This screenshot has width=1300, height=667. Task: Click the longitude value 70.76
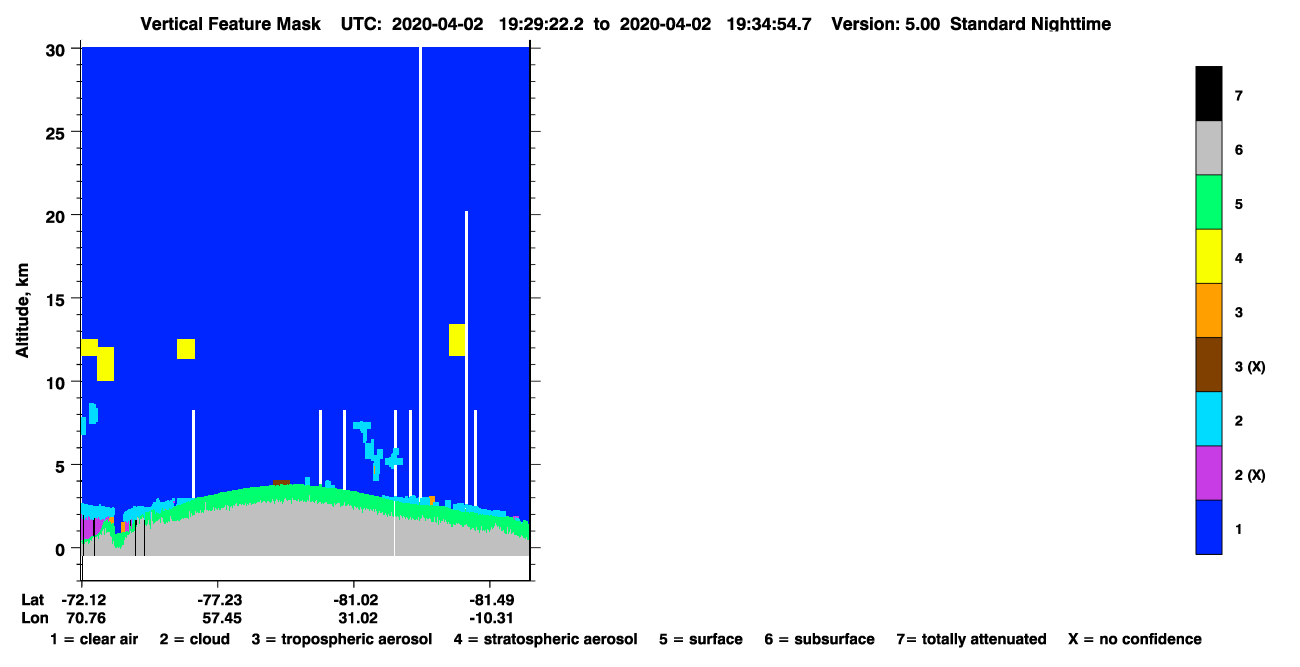[x=88, y=617]
